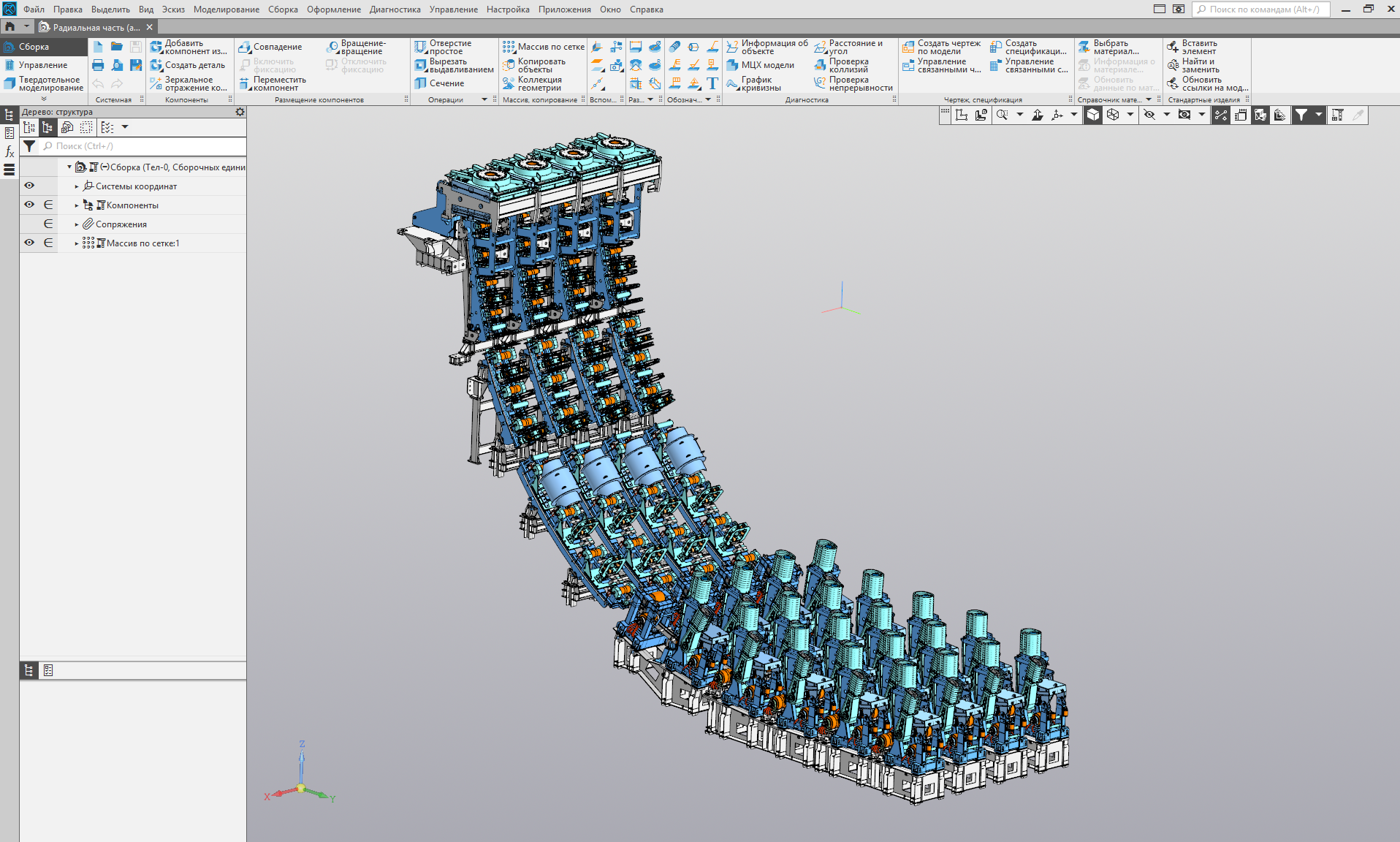Toggle visibility of Массив по сетке:1
This screenshot has width=1400, height=842.
29,243
